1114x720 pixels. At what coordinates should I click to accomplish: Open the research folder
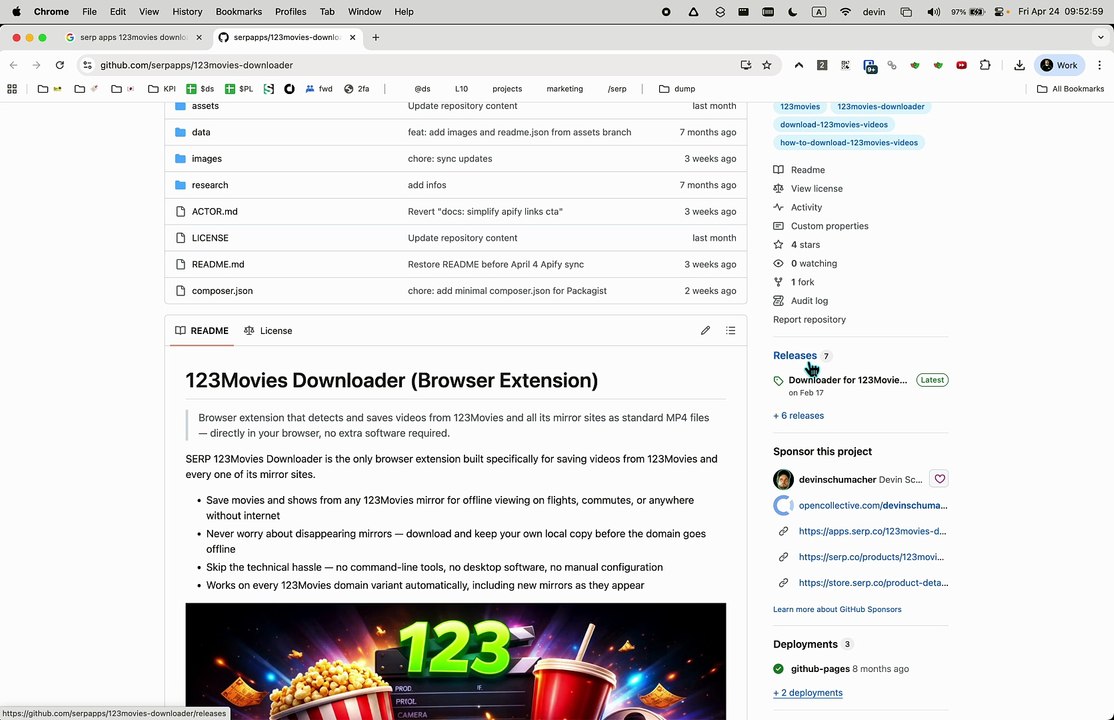(x=210, y=185)
